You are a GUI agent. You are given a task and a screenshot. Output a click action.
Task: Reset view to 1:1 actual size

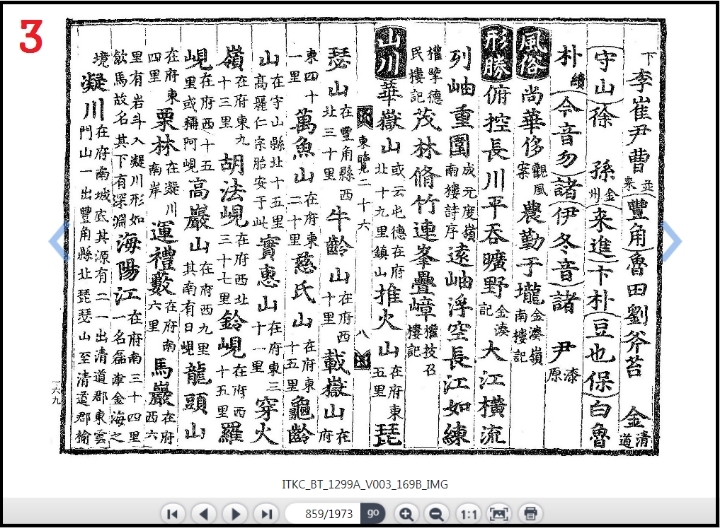click(467, 513)
